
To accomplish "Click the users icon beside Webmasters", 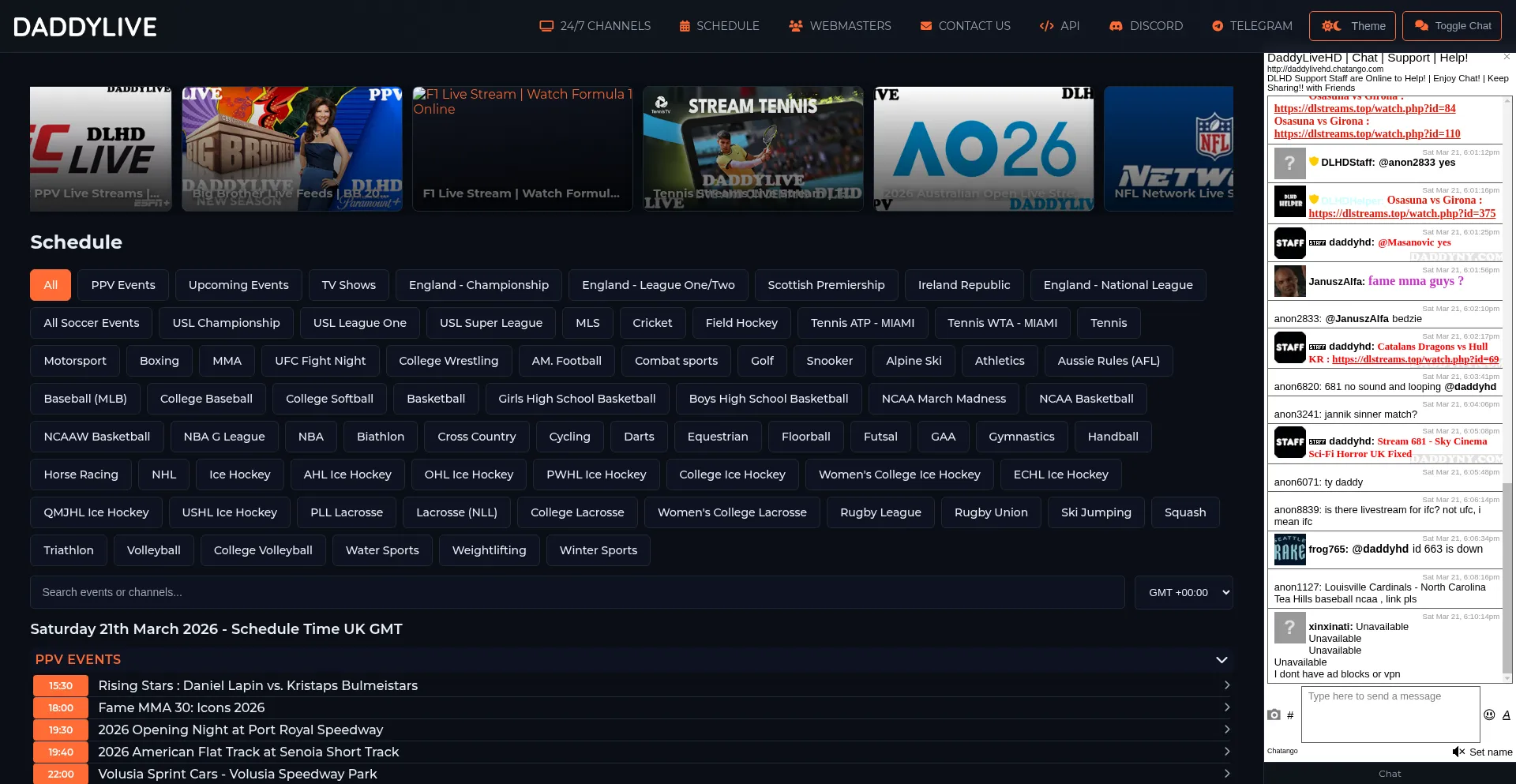I will [796, 26].
